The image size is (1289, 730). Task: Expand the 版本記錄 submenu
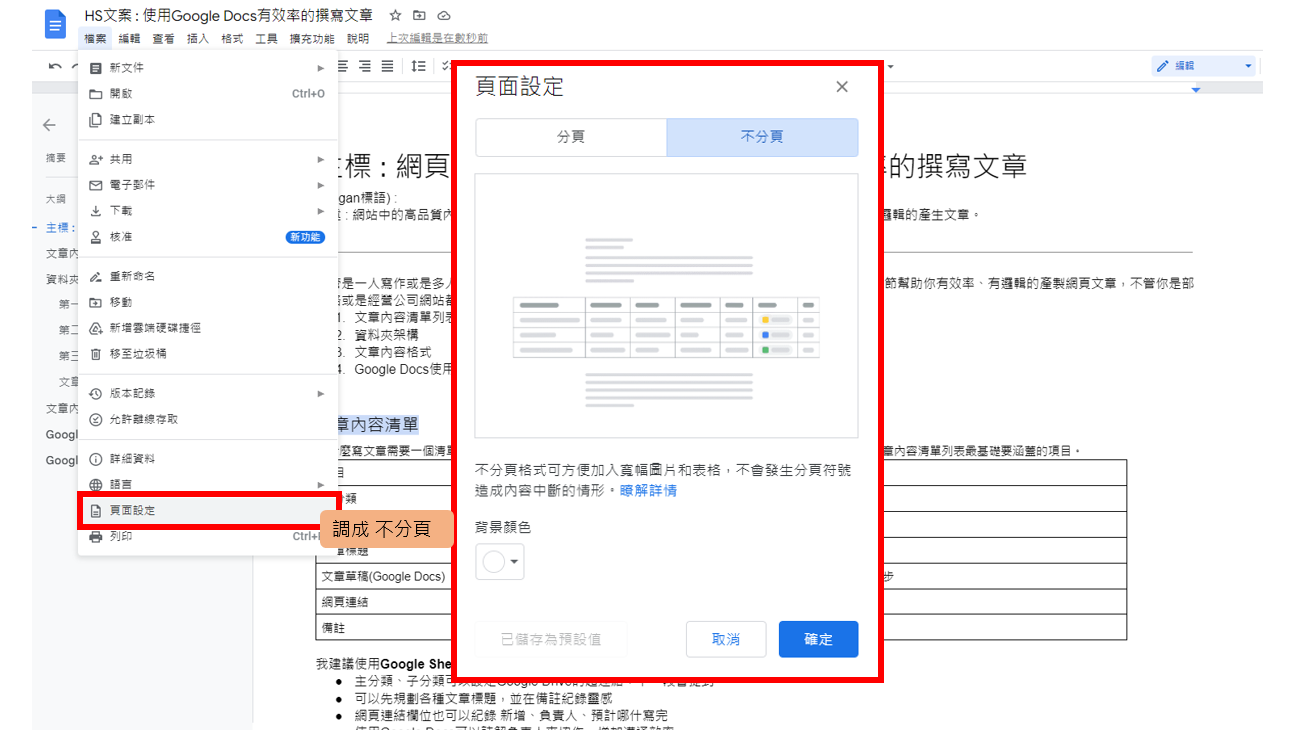208,394
